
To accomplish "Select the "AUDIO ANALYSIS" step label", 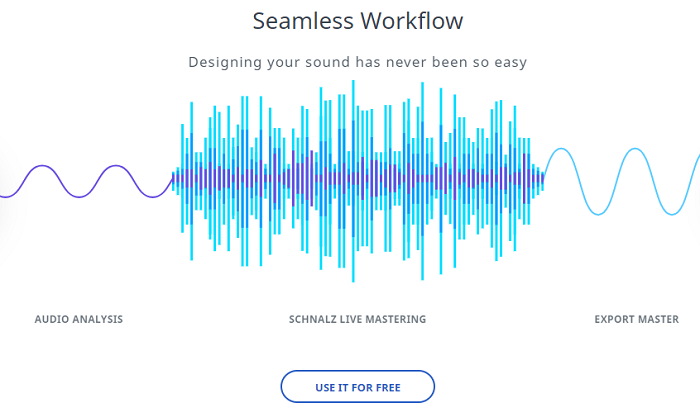I will 79,320.
